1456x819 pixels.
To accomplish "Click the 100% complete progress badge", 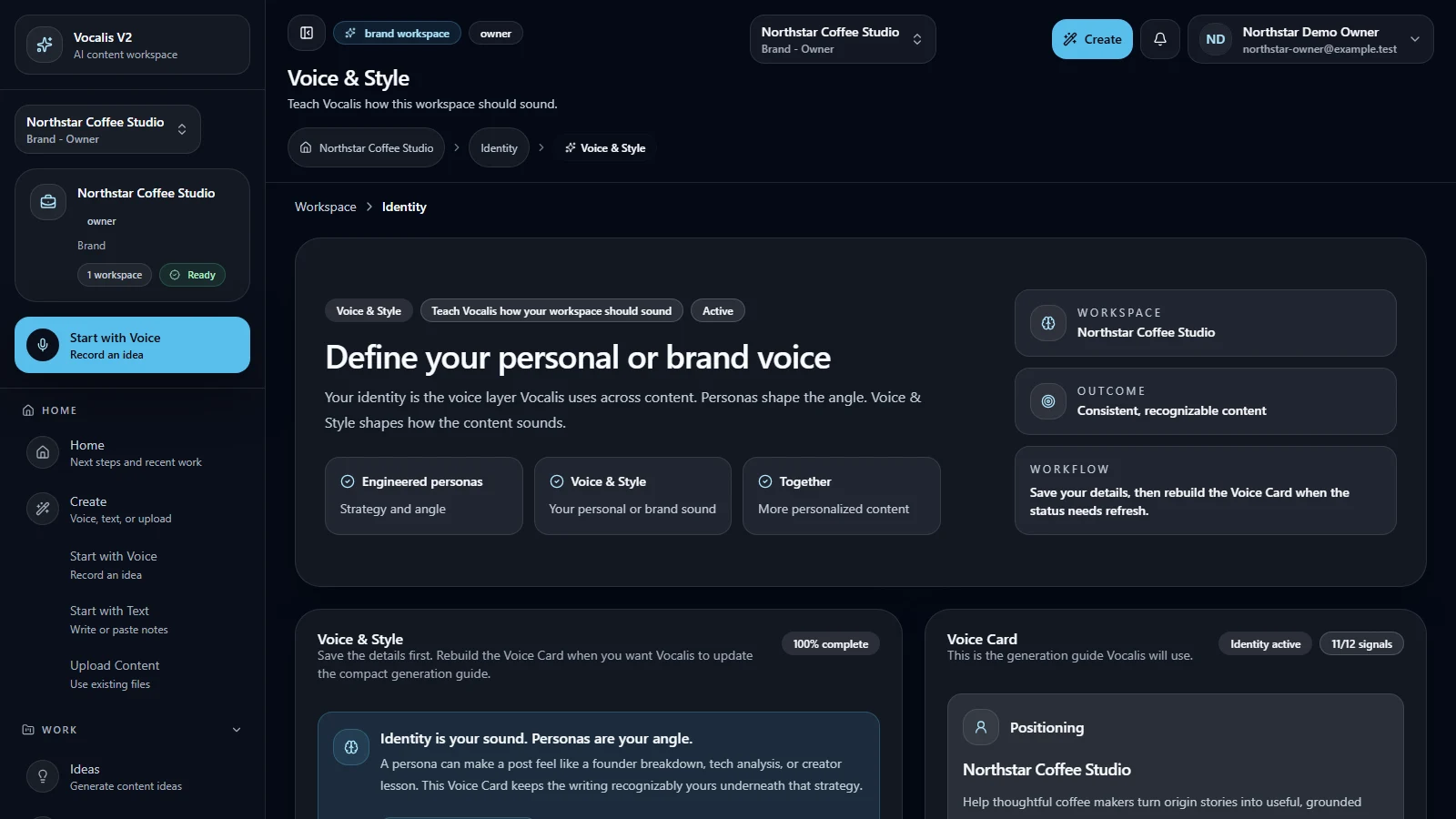I will coord(831,644).
